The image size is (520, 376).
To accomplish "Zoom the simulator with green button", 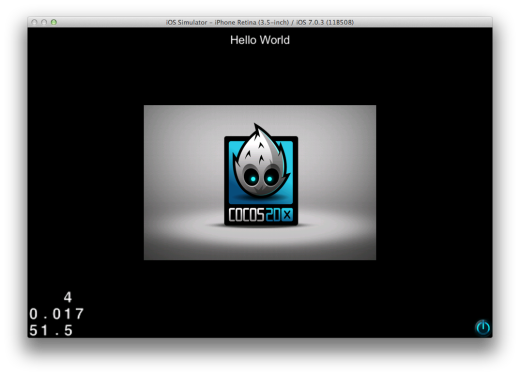I will point(54,22).
